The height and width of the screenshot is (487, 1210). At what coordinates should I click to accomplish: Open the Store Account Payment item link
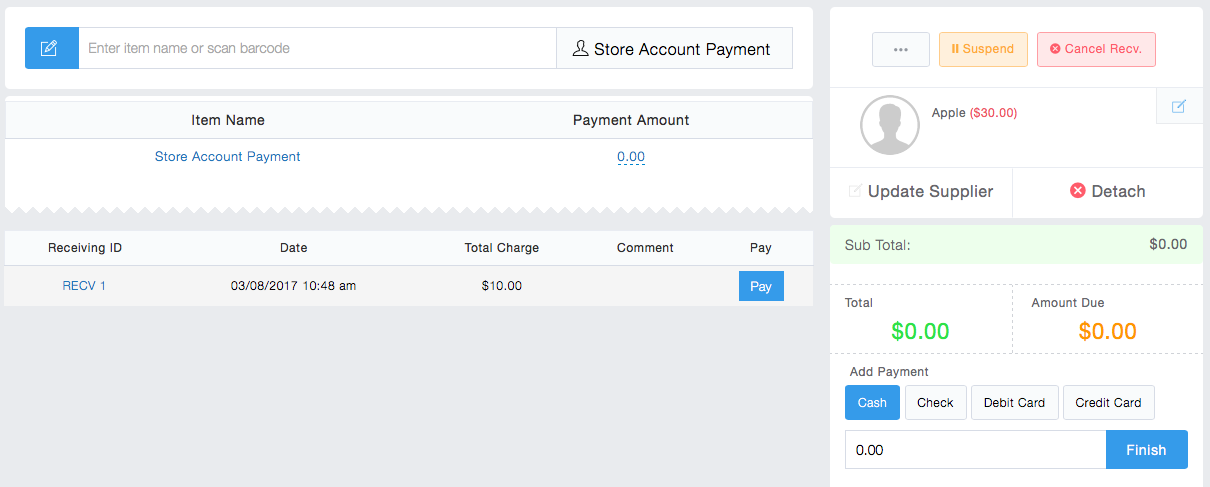tap(227, 157)
